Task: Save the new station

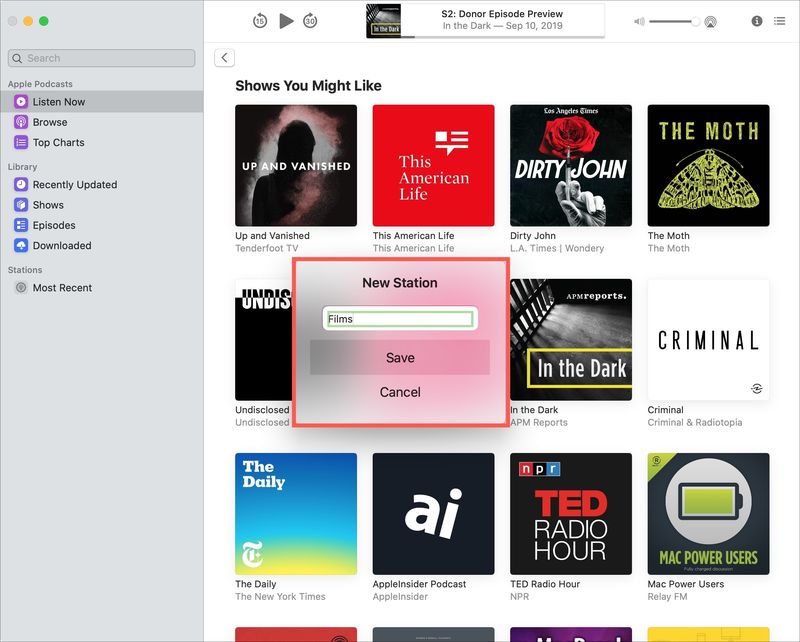Action: pyautogui.click(x=400, y=357)
